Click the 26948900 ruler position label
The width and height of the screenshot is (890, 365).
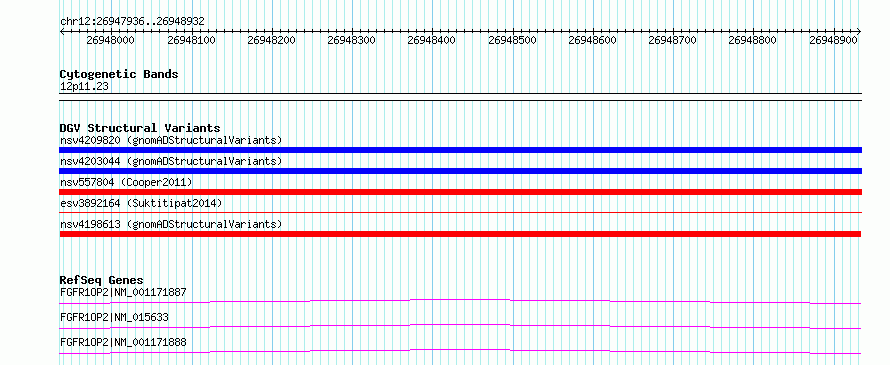point(833,41)
